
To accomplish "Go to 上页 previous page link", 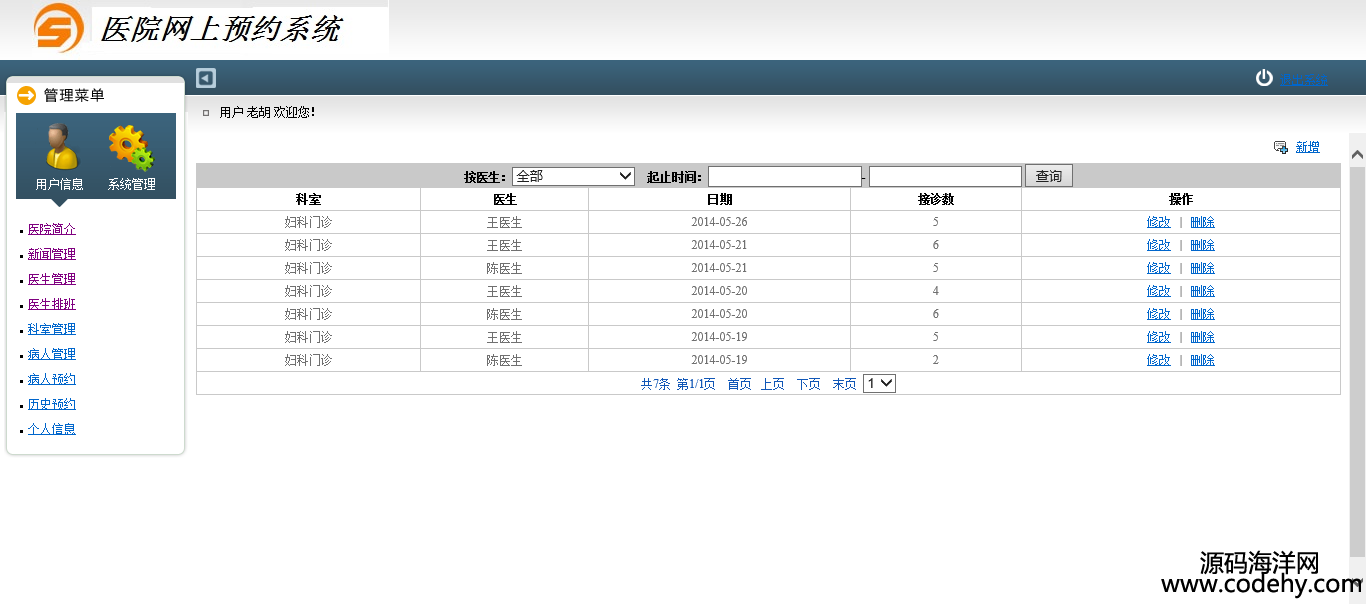I will pyautogui.click(x=772, y=384).
